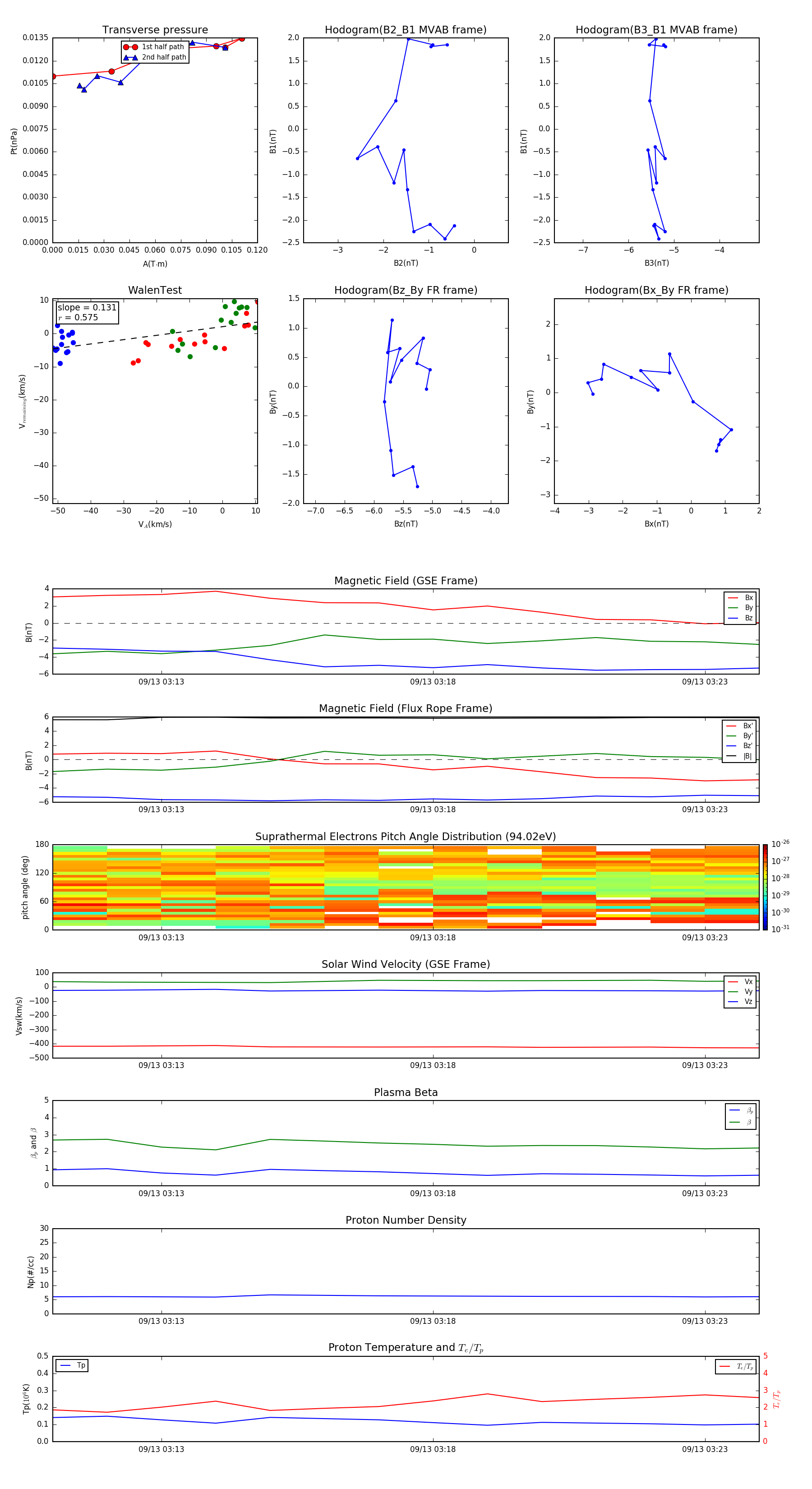Select 'Bz' in GSE magnetic field legend
812x1489 pixels.
tap(740, 618)
